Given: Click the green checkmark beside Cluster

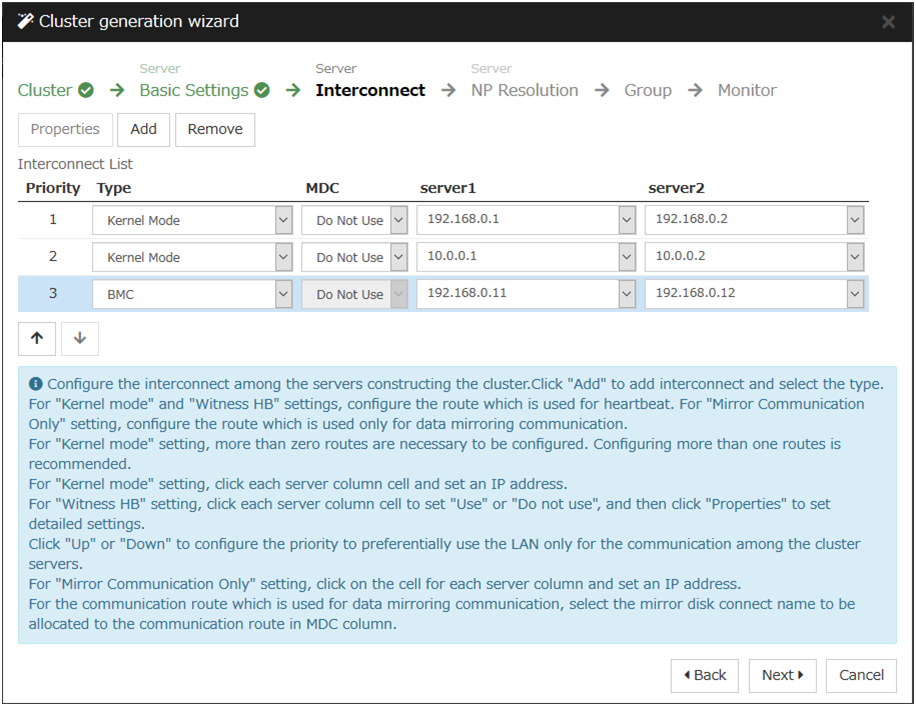Looking at the screenshot, I should click(84, 90).
